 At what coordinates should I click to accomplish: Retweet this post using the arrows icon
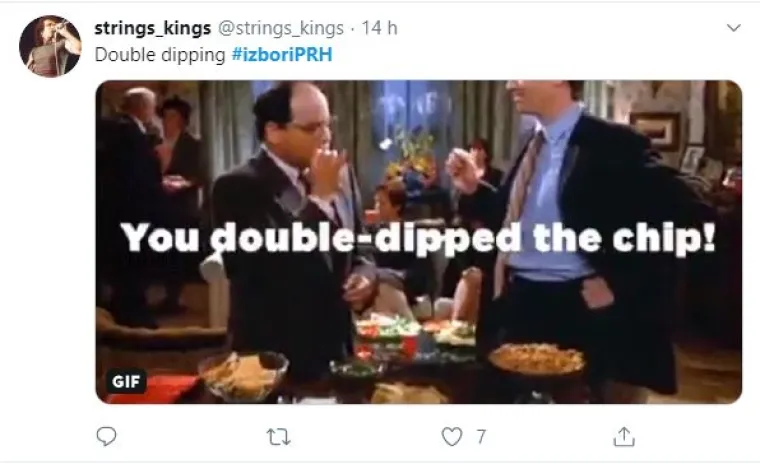click(279, 437)
